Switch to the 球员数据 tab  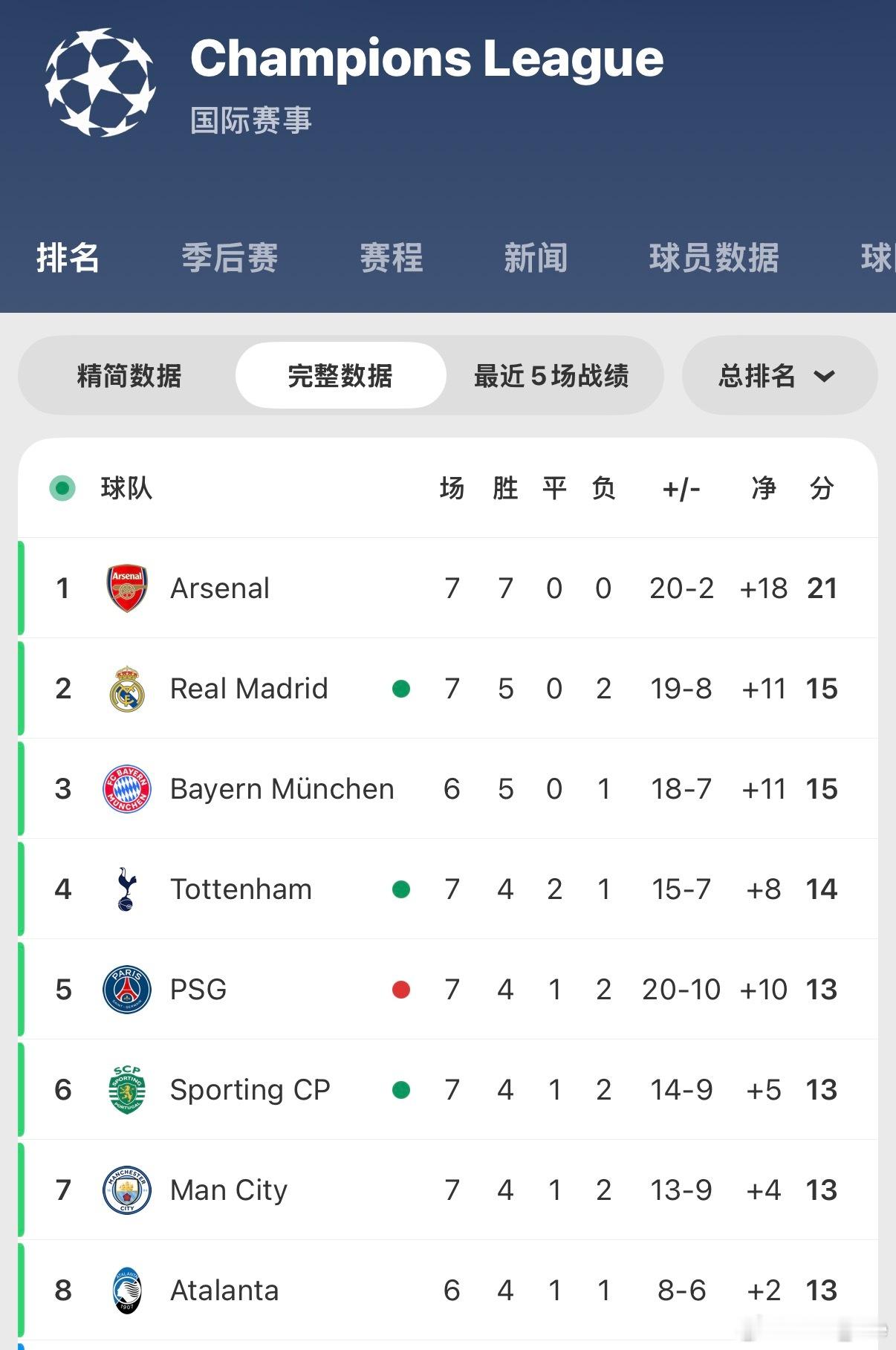click(x=714, y=259)
